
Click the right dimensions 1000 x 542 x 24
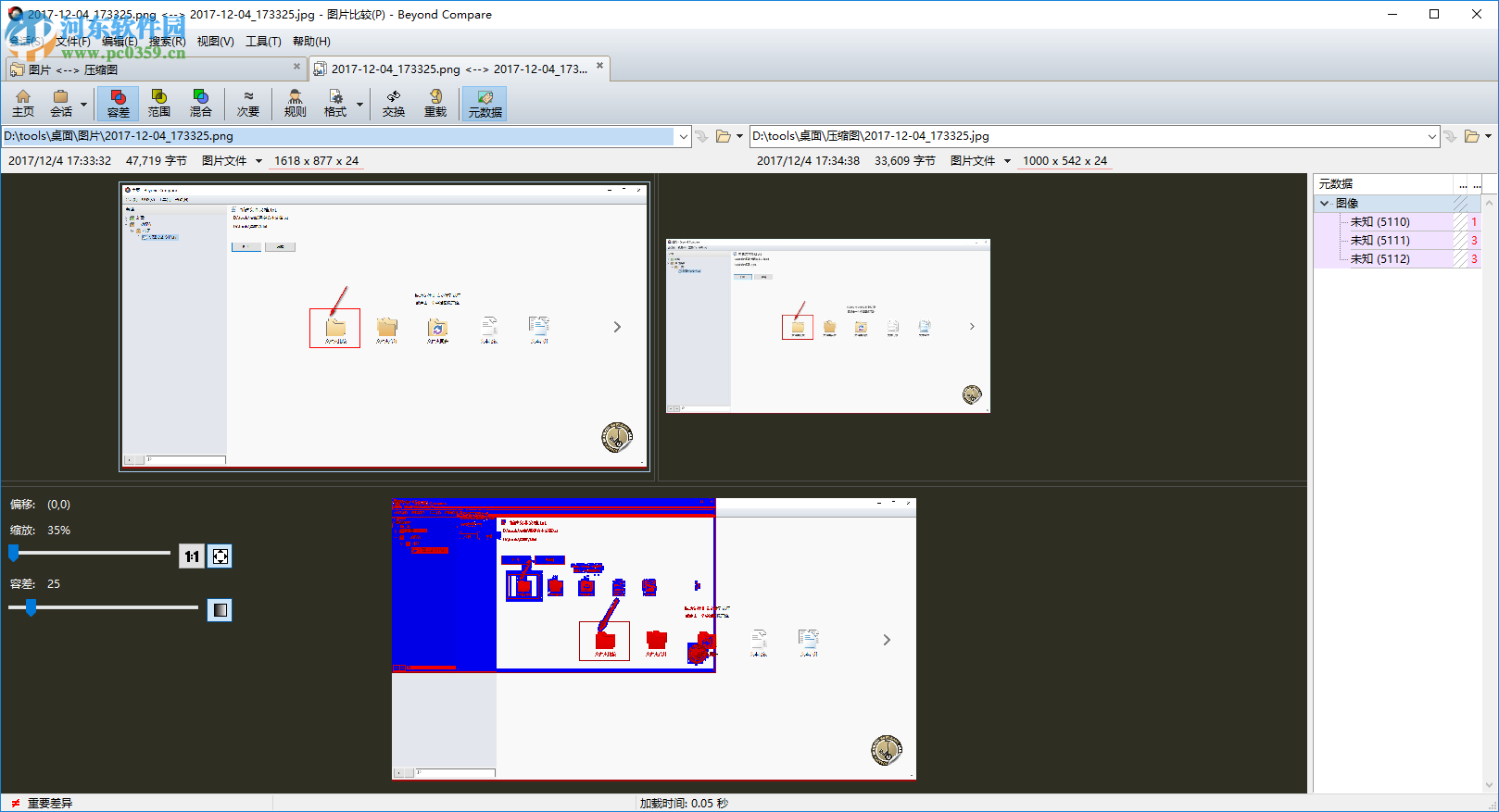click(1064, 161)
